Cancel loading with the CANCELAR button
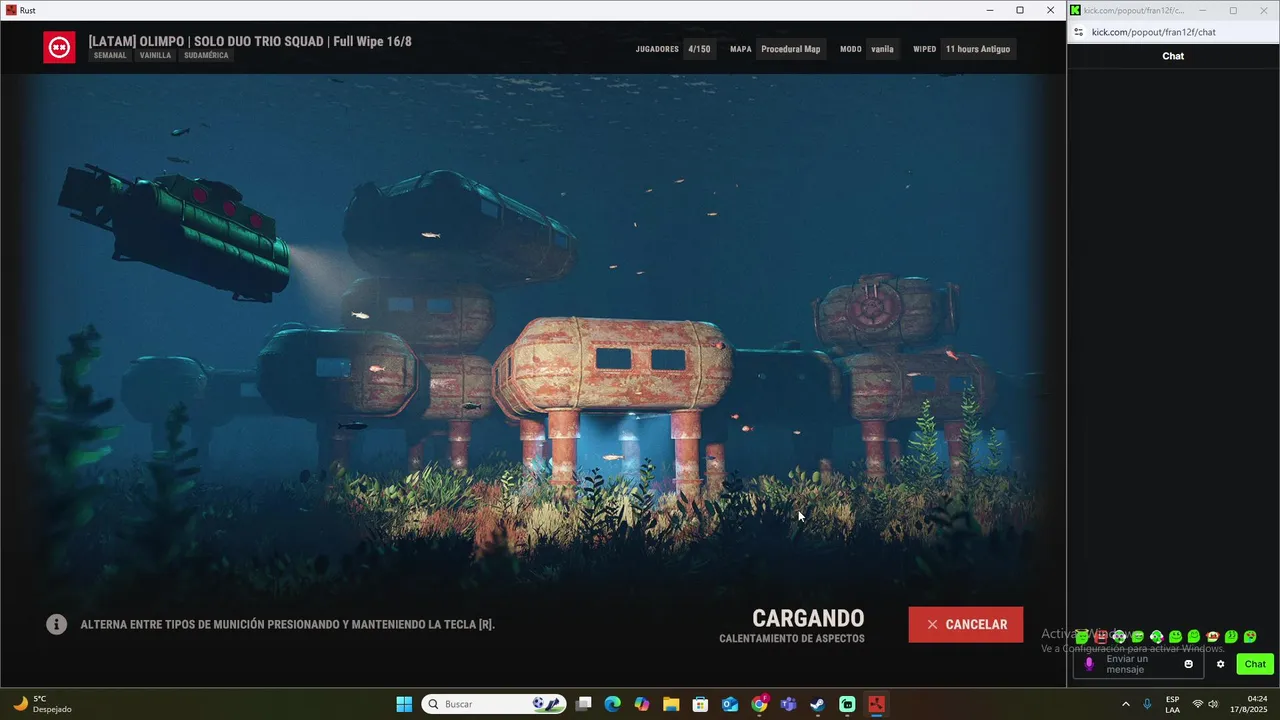This screenshot has height=720, width=1280. [965, 624]
